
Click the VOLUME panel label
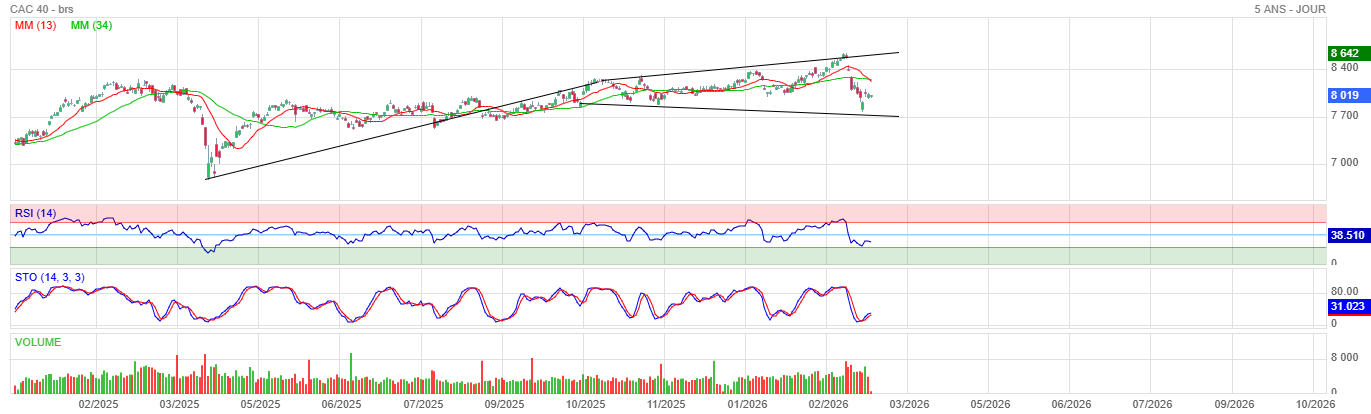point(37,342)
